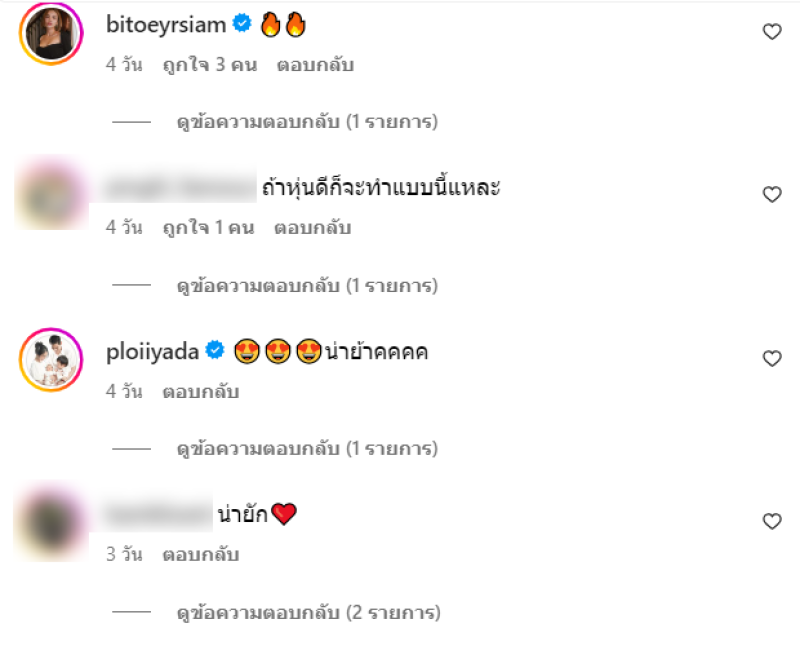800x659 pixels.
Task: Reply to the น่ายัก comment via ตอบกลับ
Action: click(201, 555)
